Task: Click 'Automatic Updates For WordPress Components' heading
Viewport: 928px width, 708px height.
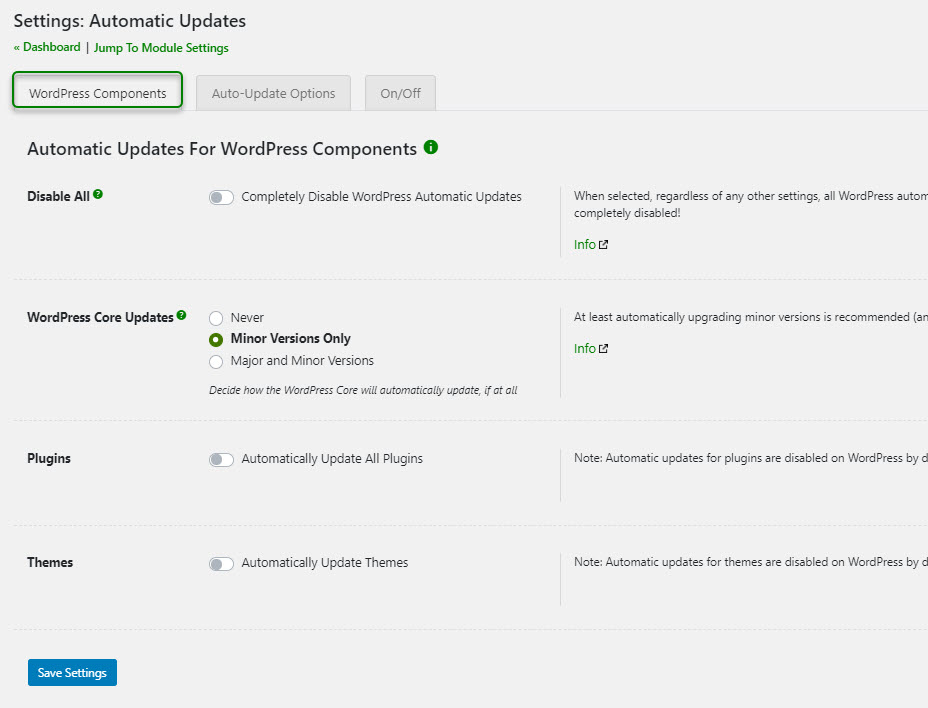Action: point(222,149)
